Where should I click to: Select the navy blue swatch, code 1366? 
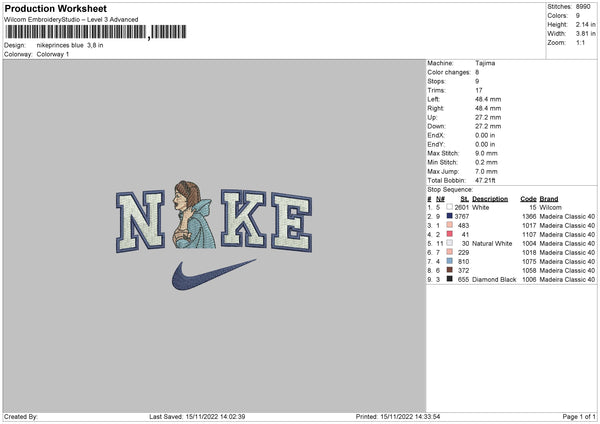coord(449,216)
